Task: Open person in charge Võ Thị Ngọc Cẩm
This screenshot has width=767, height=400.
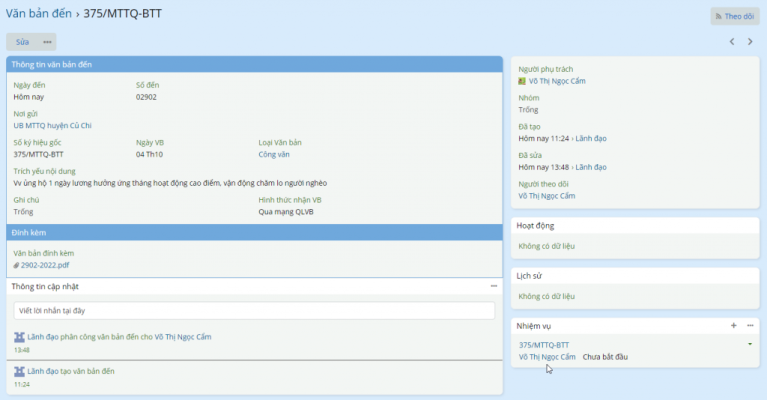Action: pyautogui.click(x=557, y=81)
